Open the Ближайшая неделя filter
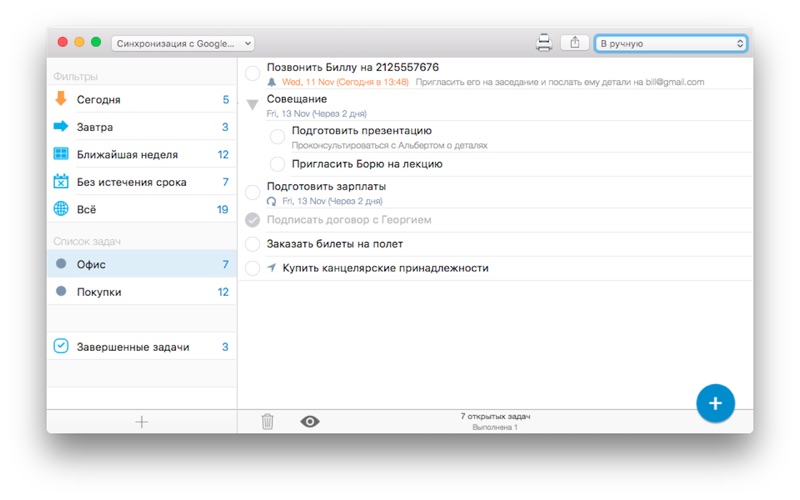This screenshot has width=800, height=500. (142, 154)
